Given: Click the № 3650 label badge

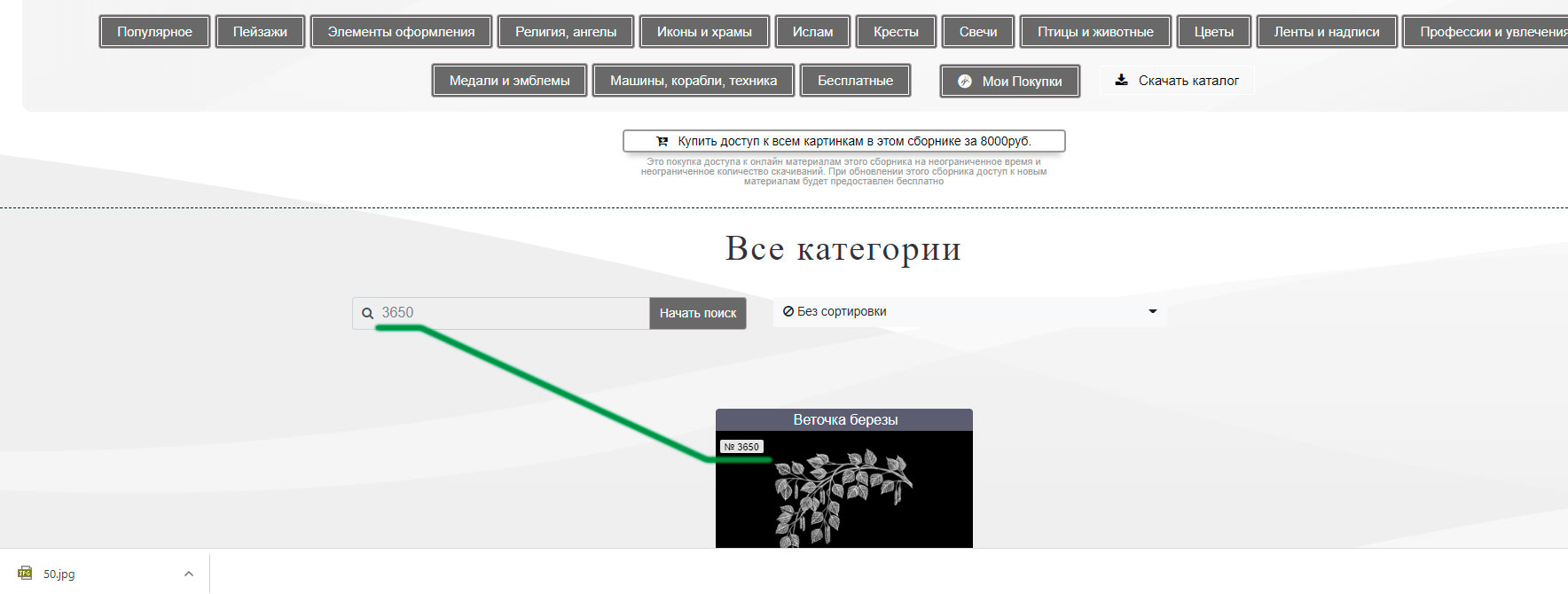Looking at the screenshot, I should pyautogui.click(x=741, y=447).
